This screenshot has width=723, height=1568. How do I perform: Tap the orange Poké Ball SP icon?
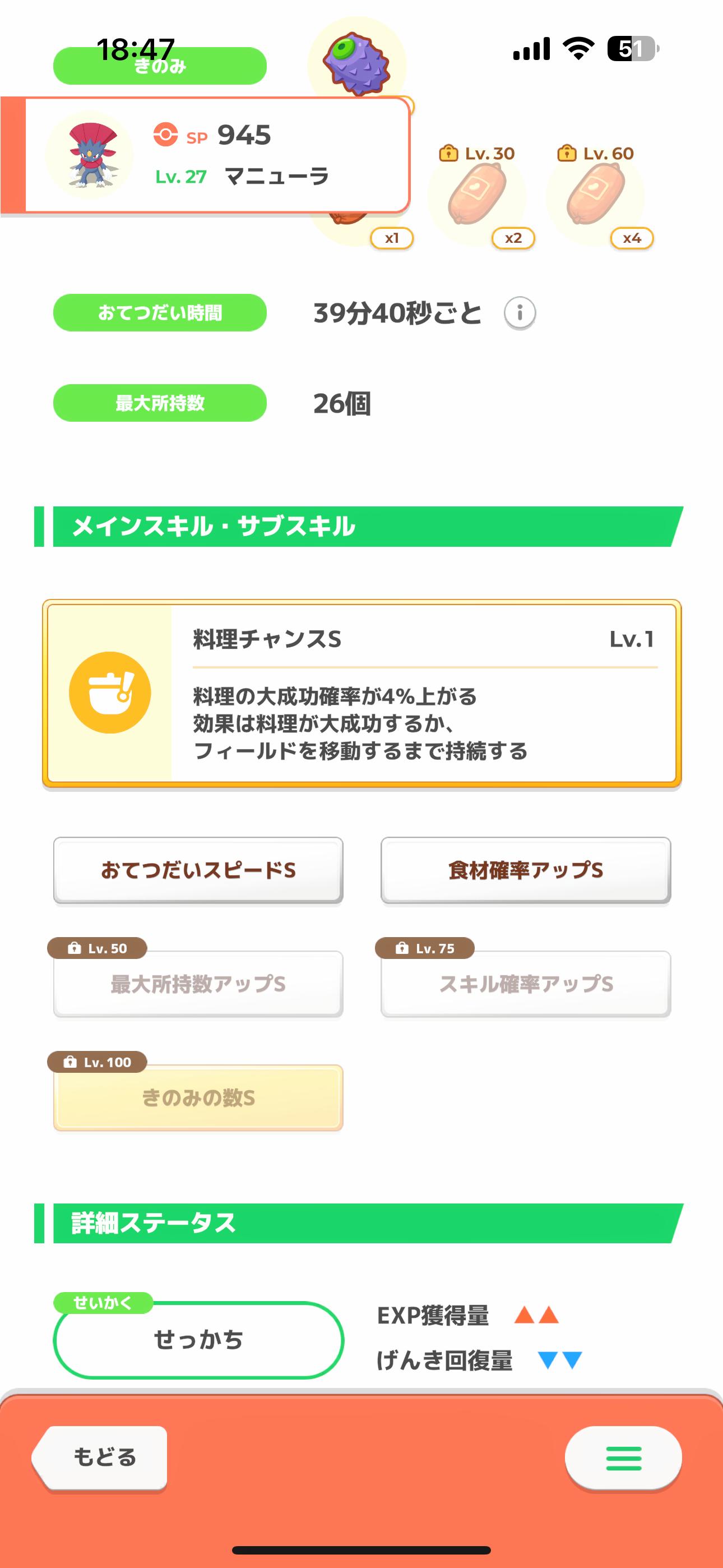[165, 135]
